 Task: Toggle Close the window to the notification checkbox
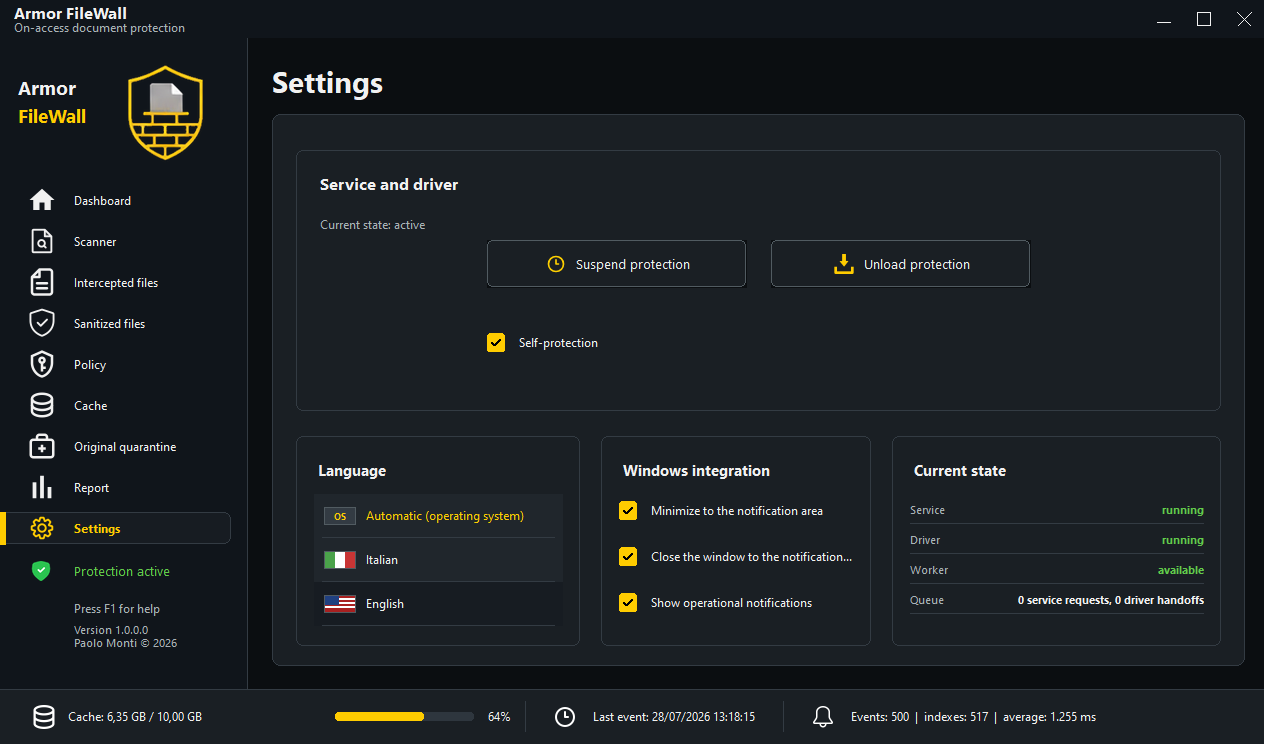pyautogui.click(x=628, y=557)
